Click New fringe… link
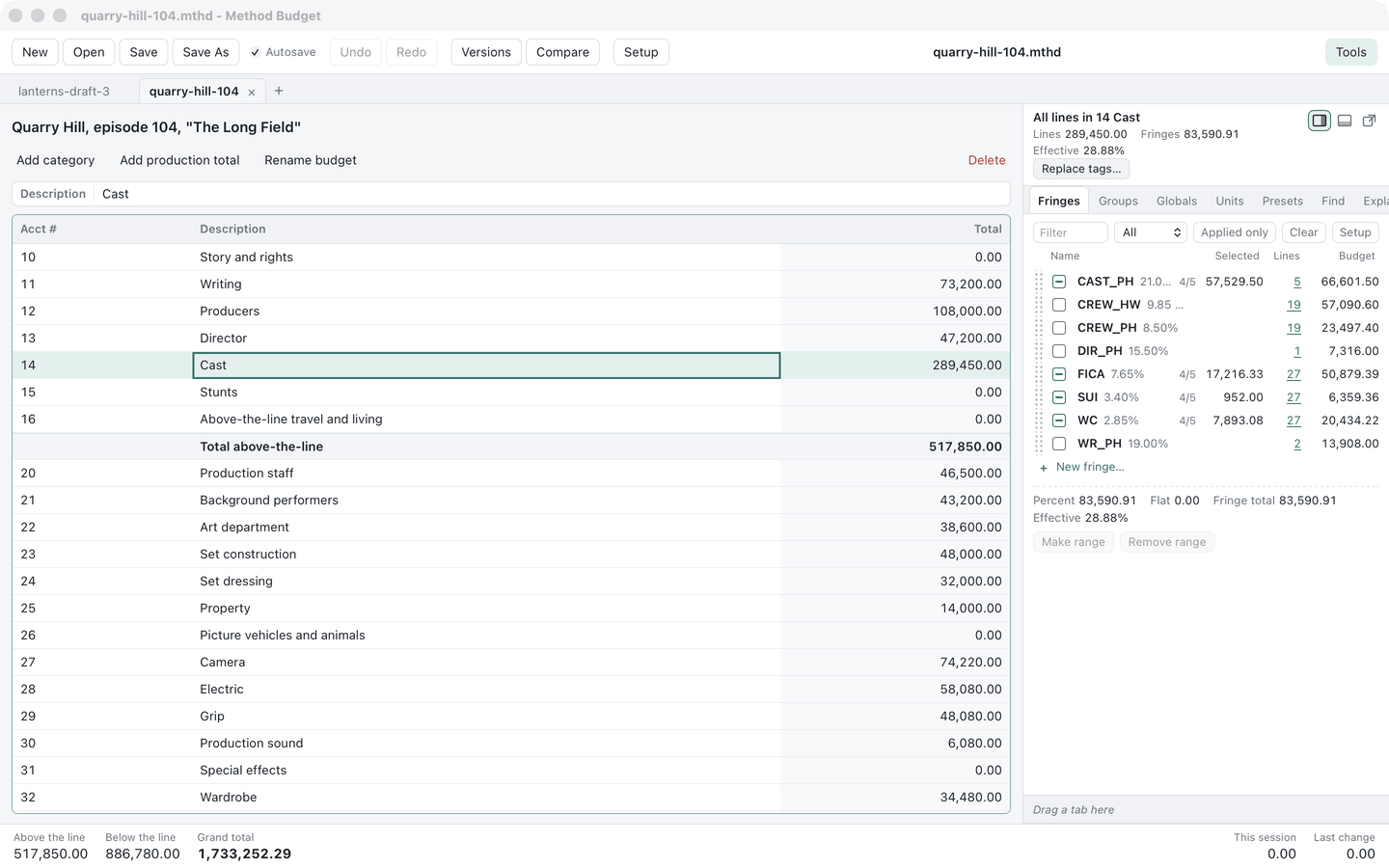Viewport: 1389px width, 868px height. tap(1090, 467)
